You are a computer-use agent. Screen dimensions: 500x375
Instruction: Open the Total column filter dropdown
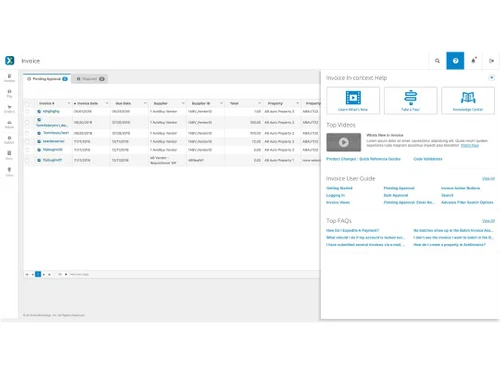tap(259, 103)
